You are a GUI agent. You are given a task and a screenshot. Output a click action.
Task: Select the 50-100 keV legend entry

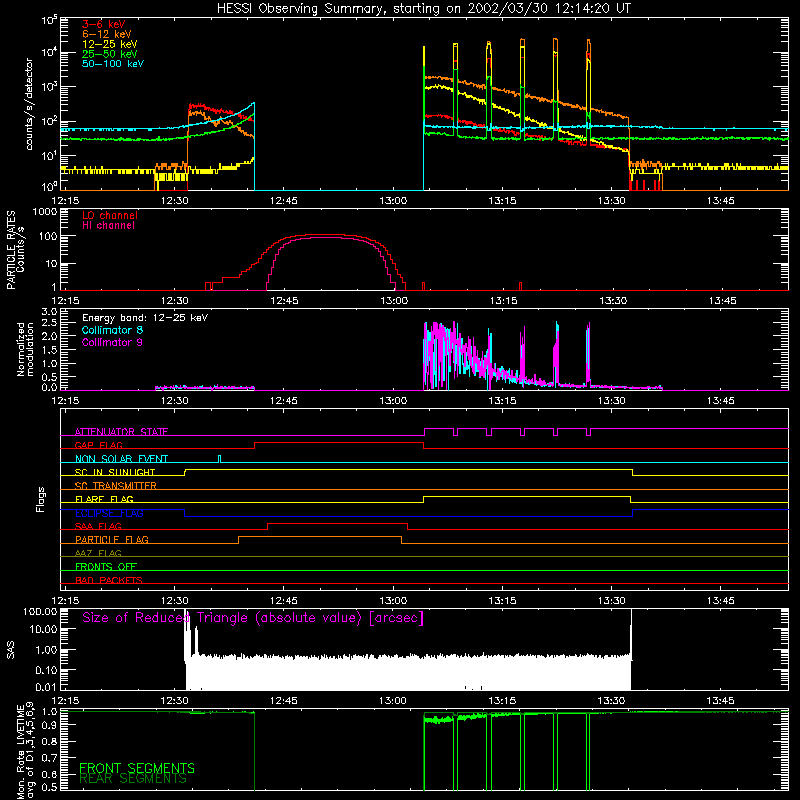coord(113,64)
